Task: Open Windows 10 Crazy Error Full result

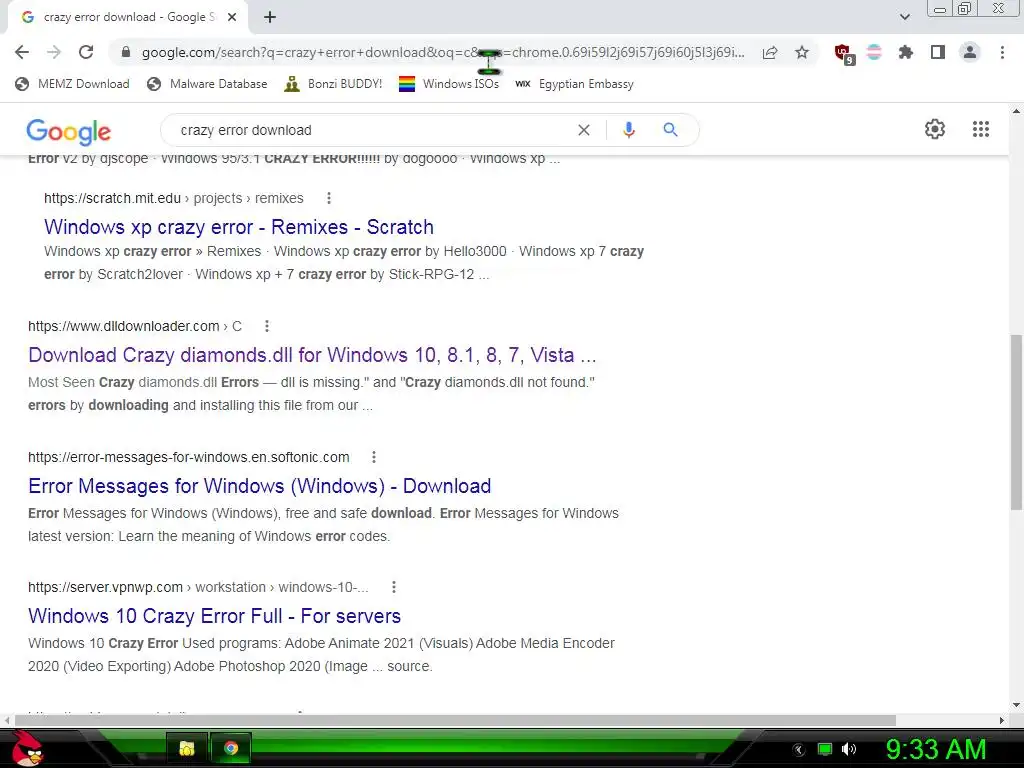Action: [214, 616]
